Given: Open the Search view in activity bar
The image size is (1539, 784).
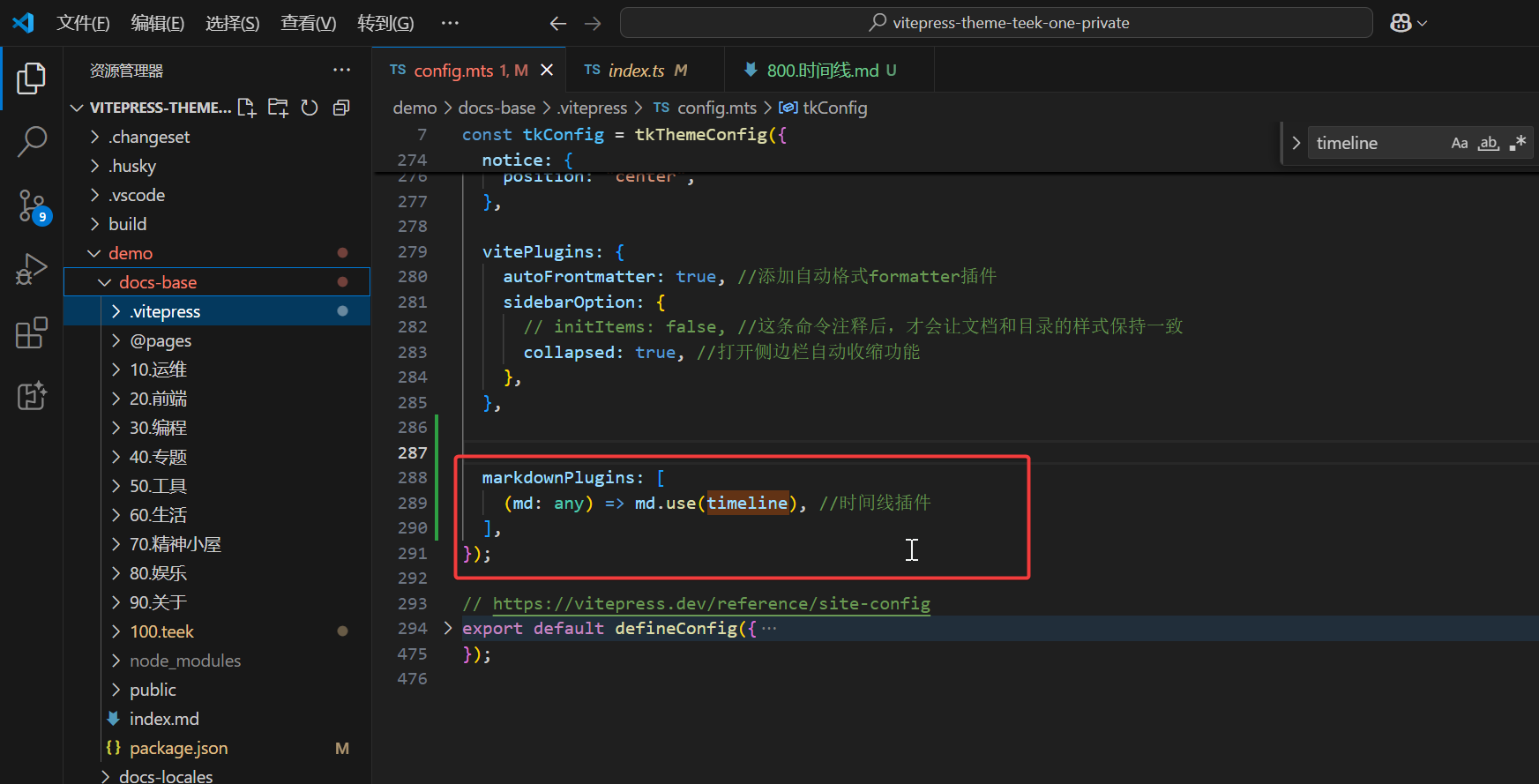Looking at the screenshot, I should (x=32, y=141).
